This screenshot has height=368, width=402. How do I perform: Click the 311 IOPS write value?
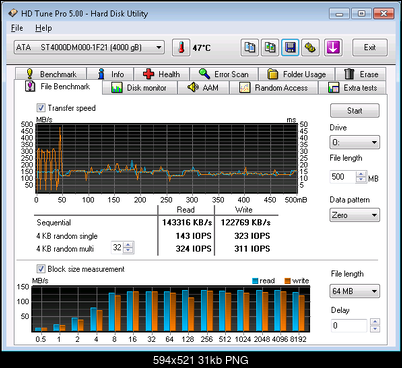(252, 249)
